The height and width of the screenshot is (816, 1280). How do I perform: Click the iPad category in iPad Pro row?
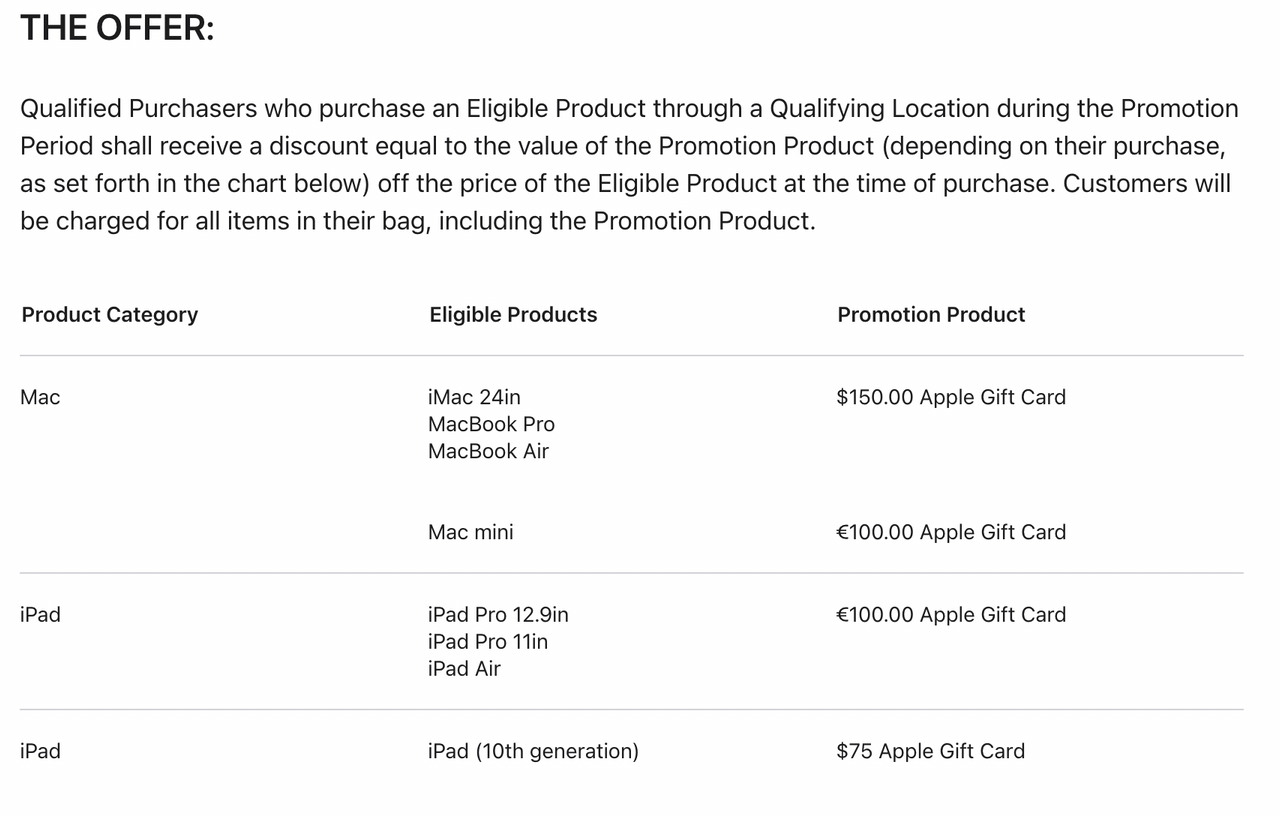pyautogui.click(x=40, y=614)
